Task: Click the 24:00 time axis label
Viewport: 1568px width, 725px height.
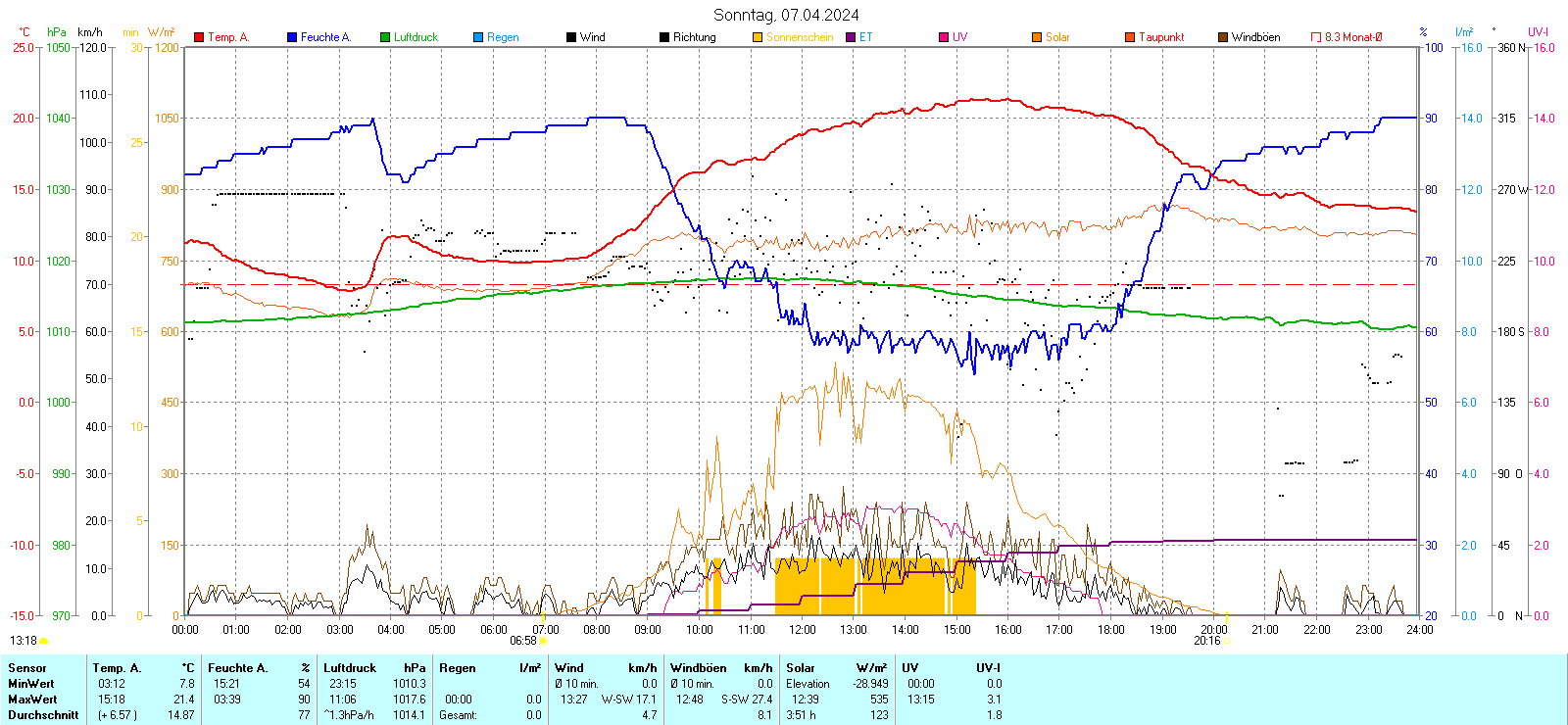Action: [x=1420, y=630]
